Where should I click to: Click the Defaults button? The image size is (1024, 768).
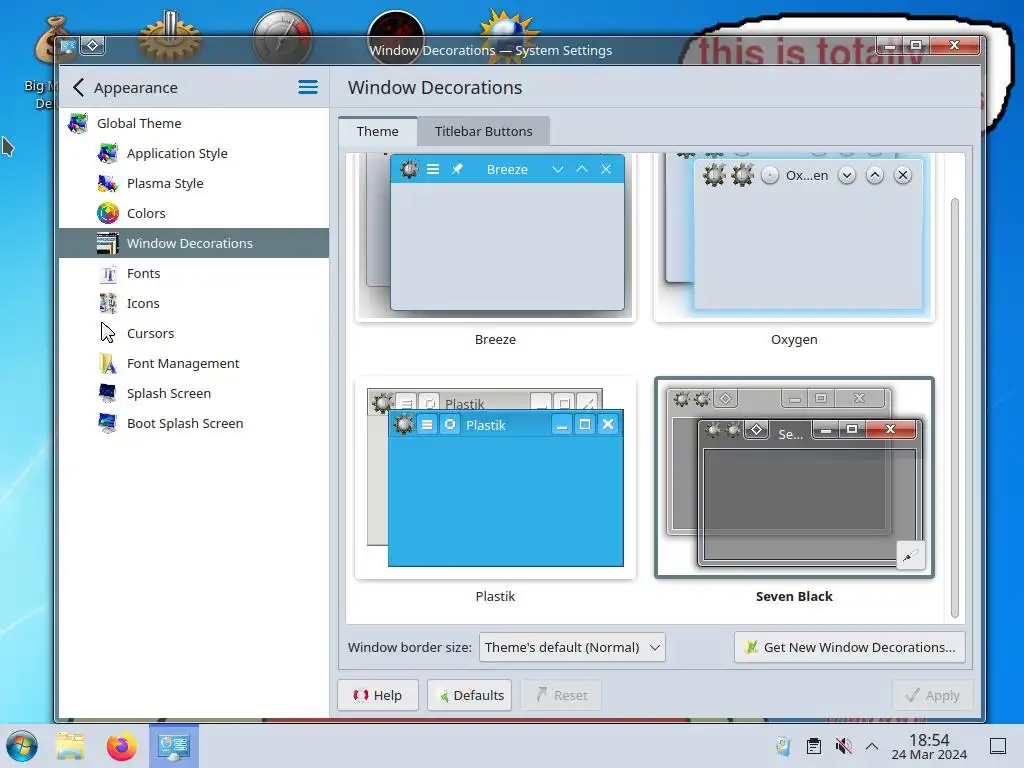tap(470, 696)
